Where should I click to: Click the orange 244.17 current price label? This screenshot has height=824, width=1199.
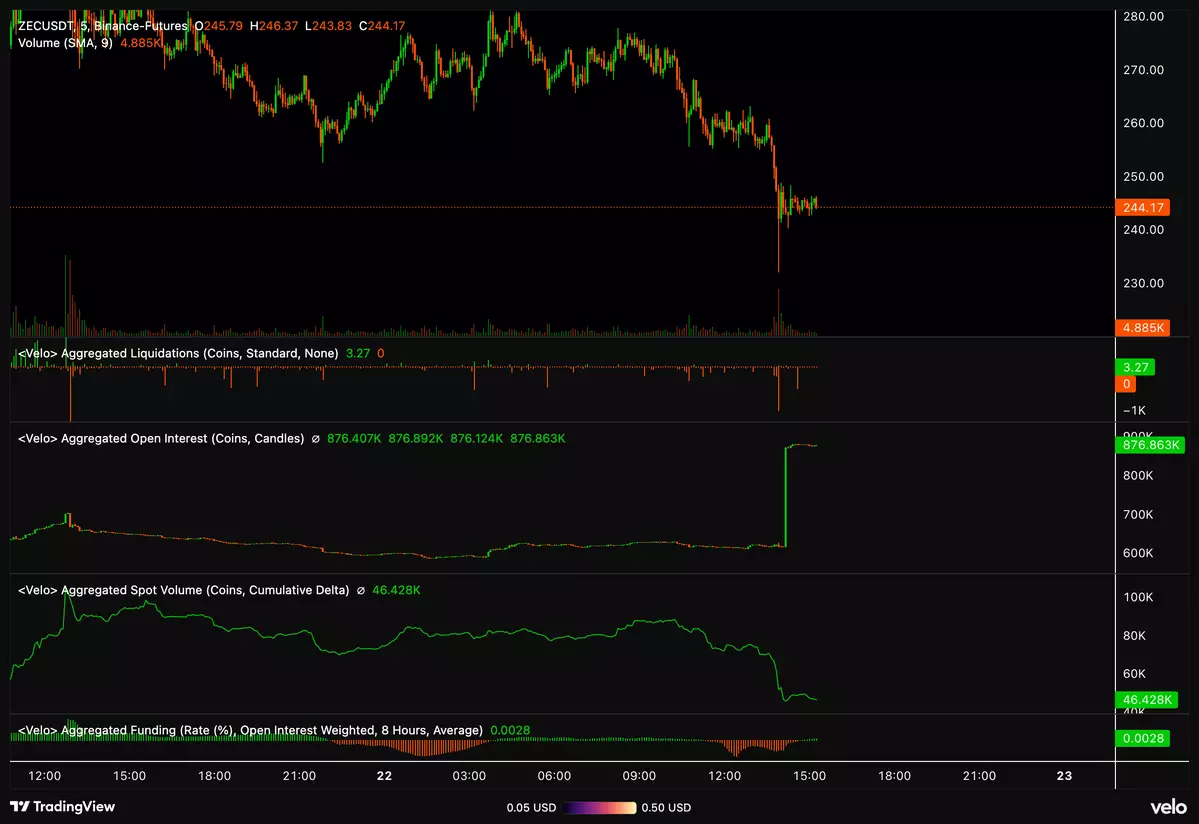(1142, 208)
